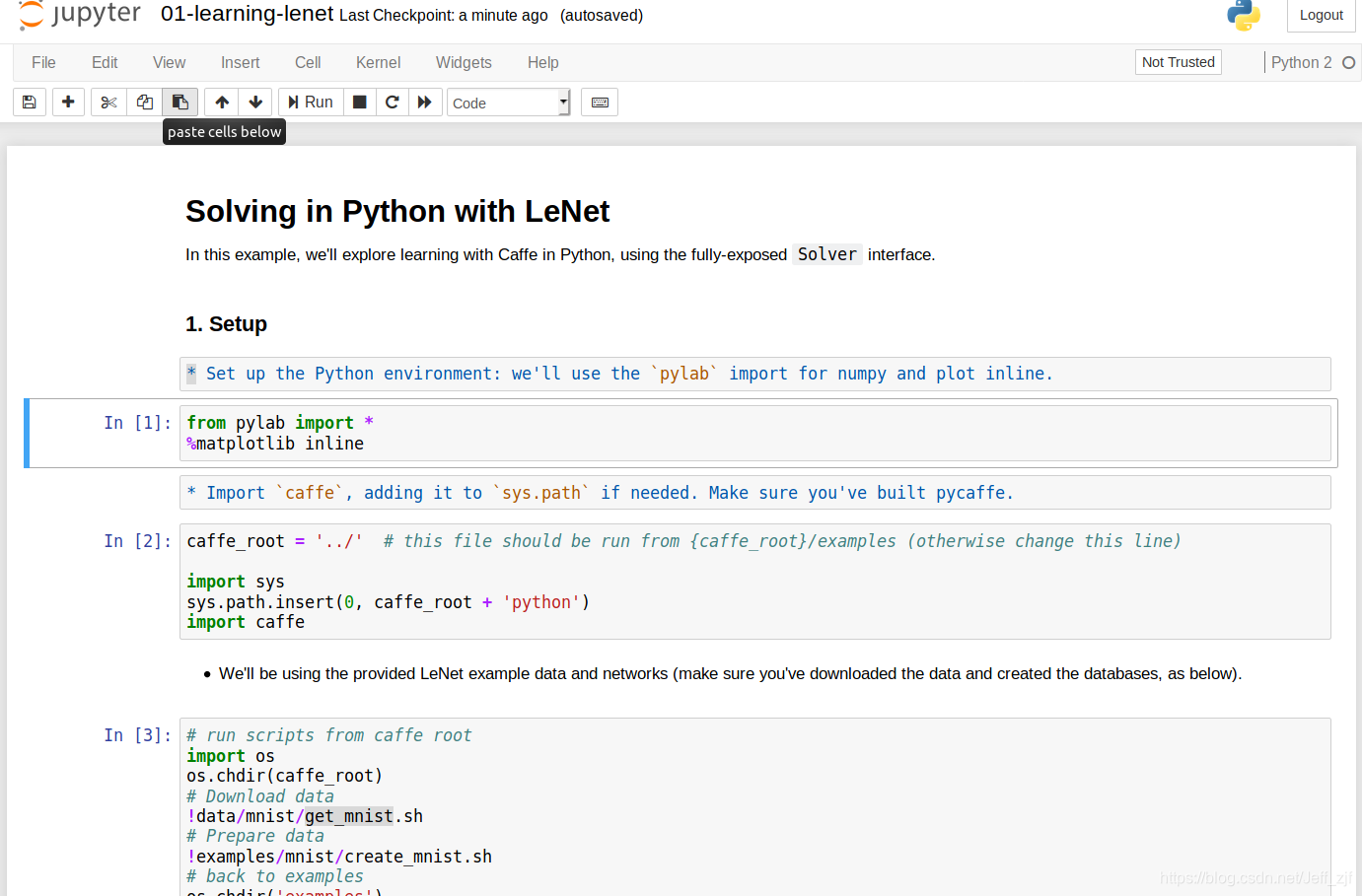Click the Python logo icon
Screen dimensions: 1362x896
click(1244, 14)
